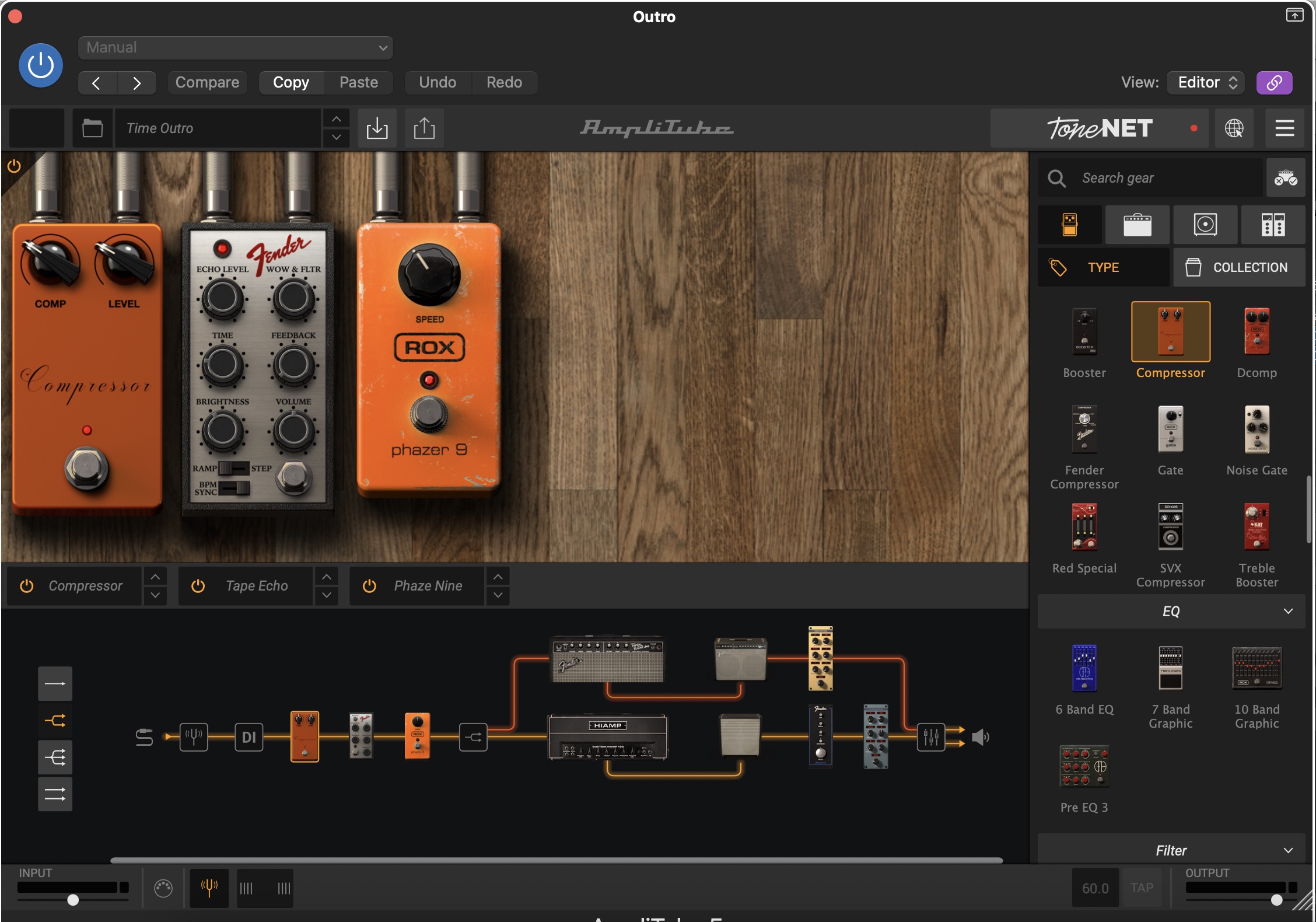Select the Red Special pedal thumbnail

click(1084, 527)
